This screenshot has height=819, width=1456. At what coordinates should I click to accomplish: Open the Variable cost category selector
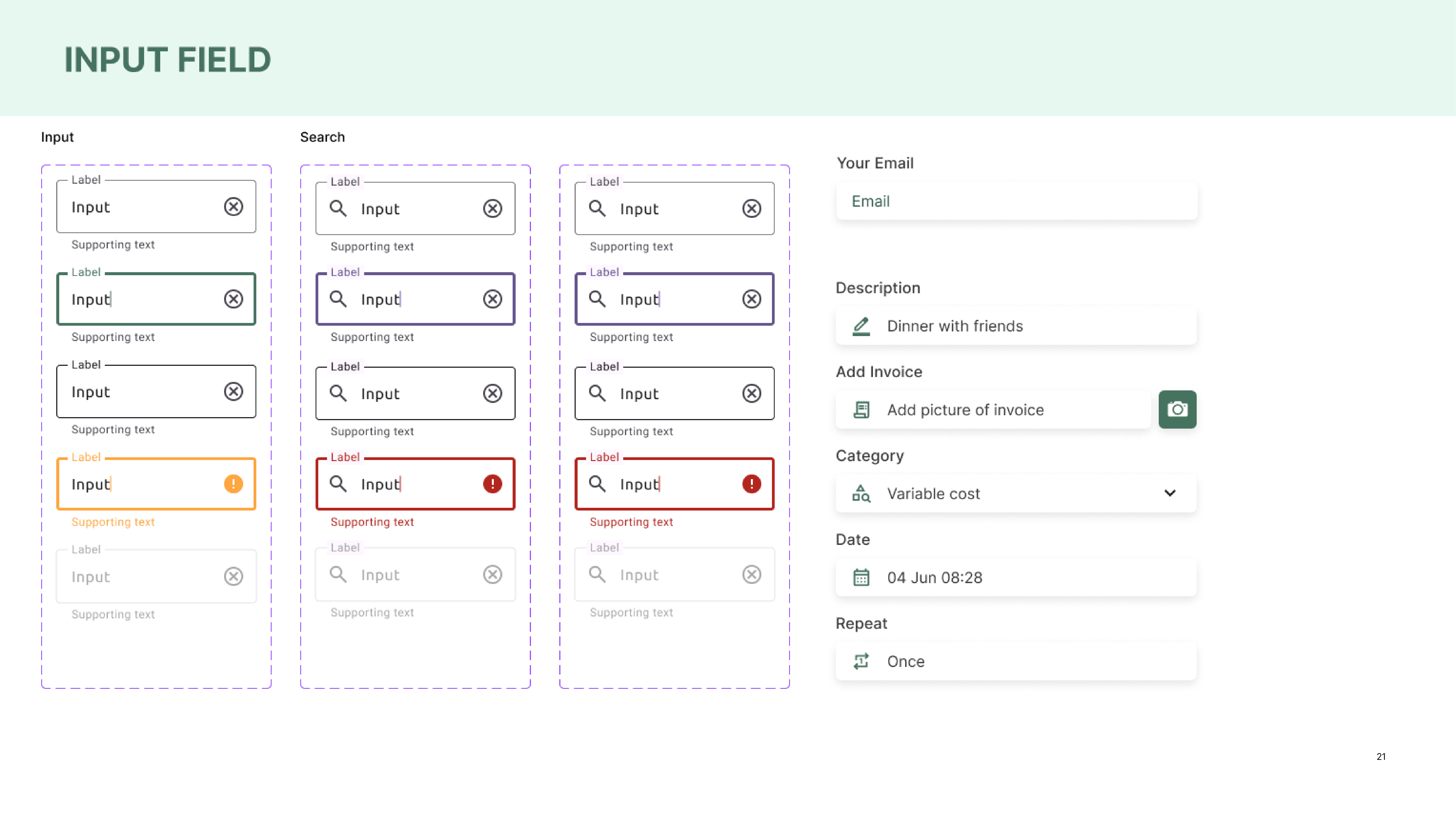tap(1016, 493)
